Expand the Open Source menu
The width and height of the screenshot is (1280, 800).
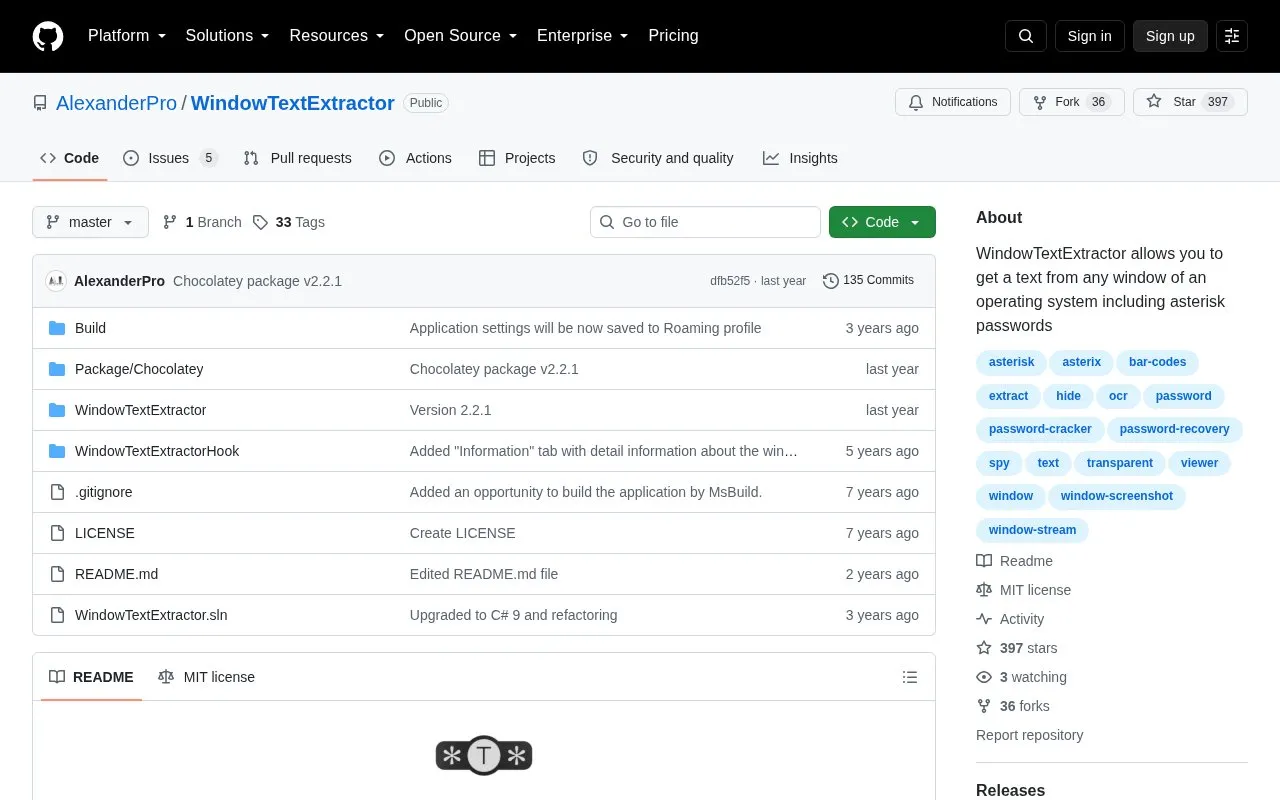(461, 36)
